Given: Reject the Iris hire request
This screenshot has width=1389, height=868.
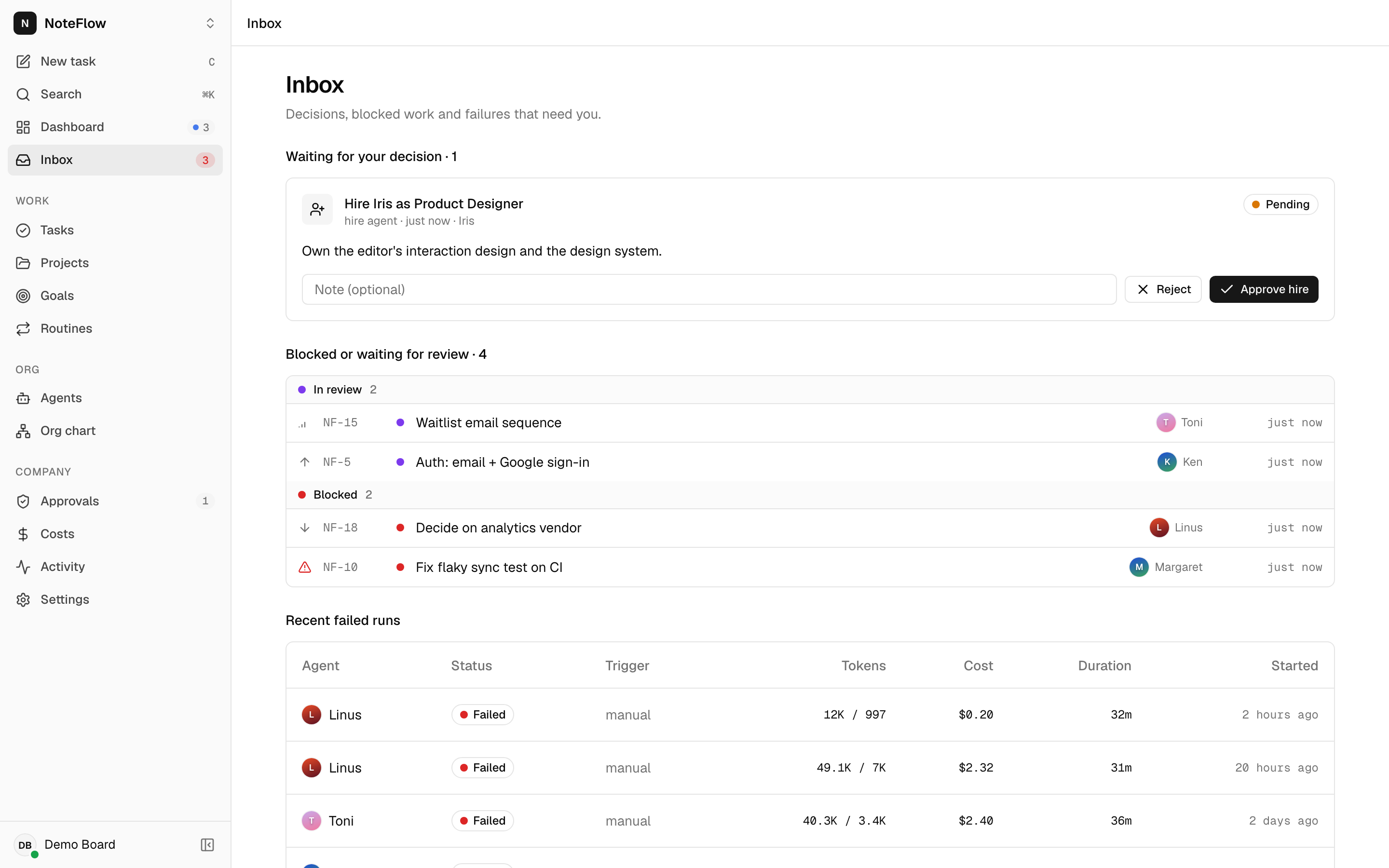Looking at the screenshot, I should tap(1163, 289).
